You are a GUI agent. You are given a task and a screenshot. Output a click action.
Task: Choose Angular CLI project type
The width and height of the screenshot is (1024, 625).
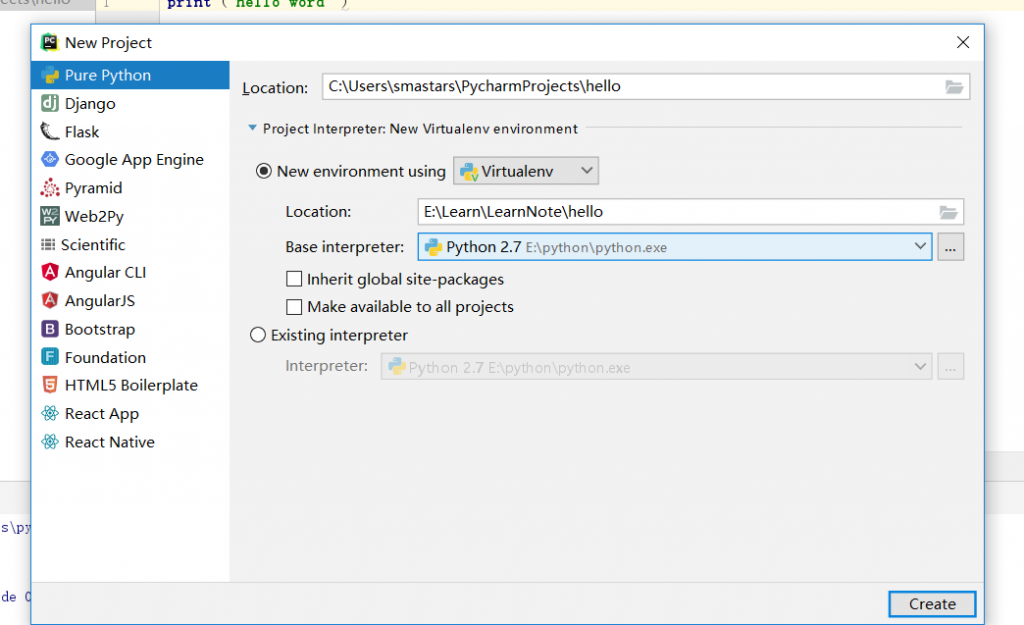(x=130, y=272)
